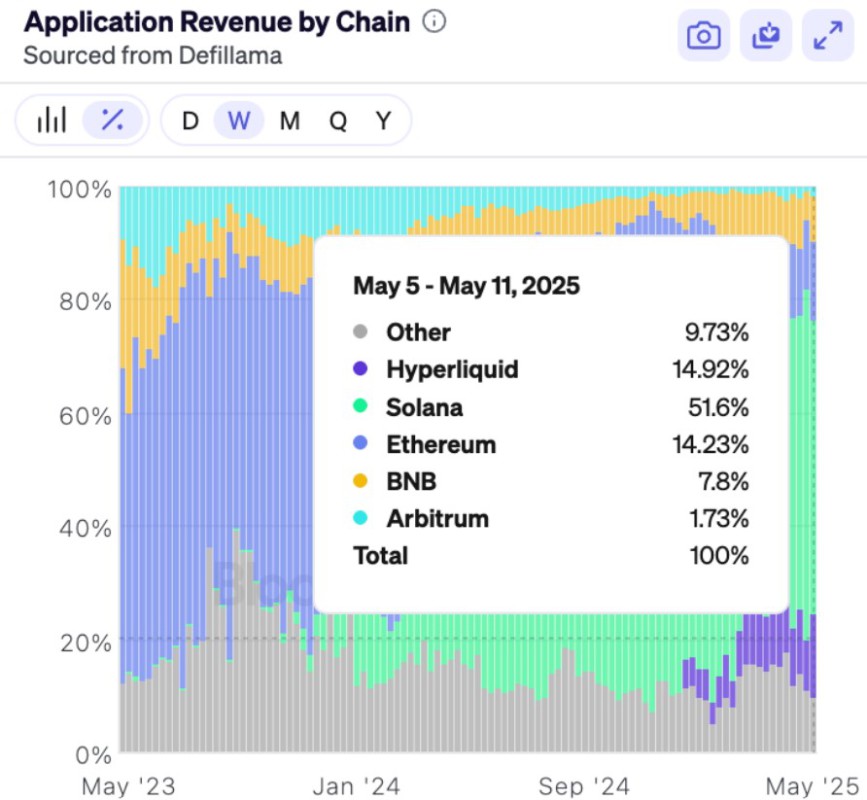867x800 pixels.
Task: Click the yellow BNB legend dot
Action: pos(361,481)
